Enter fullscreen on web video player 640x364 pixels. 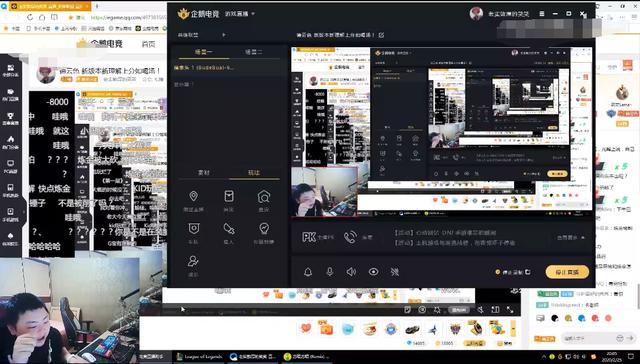(x=510, y=310)
